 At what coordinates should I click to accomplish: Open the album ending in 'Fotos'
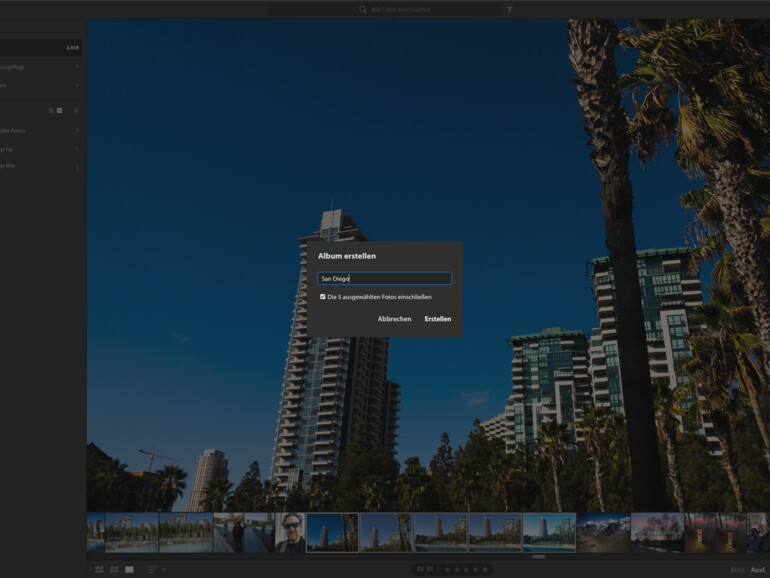point(41,131)
